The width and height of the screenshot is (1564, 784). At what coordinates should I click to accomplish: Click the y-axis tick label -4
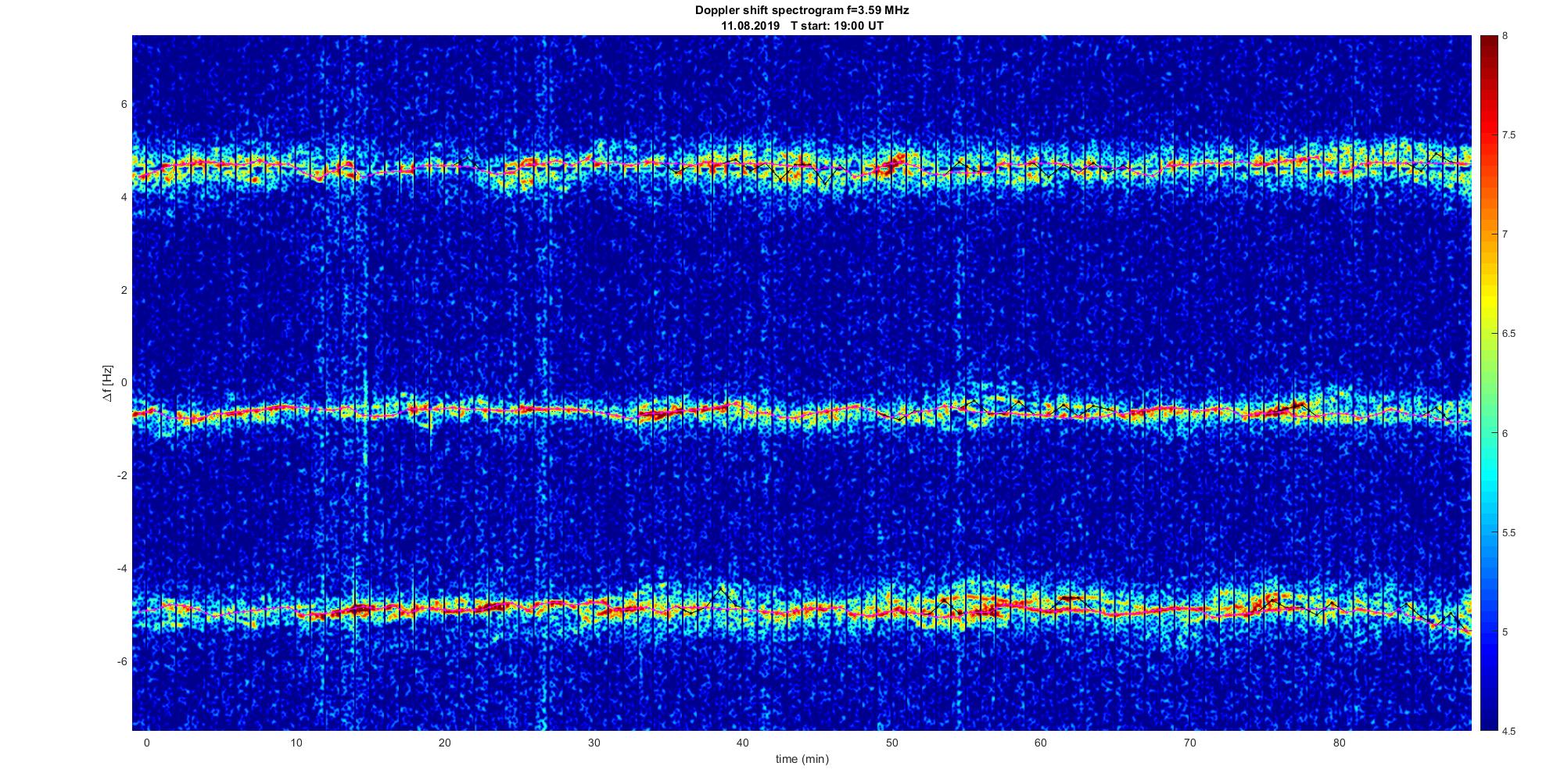click(x=122, y=568)
